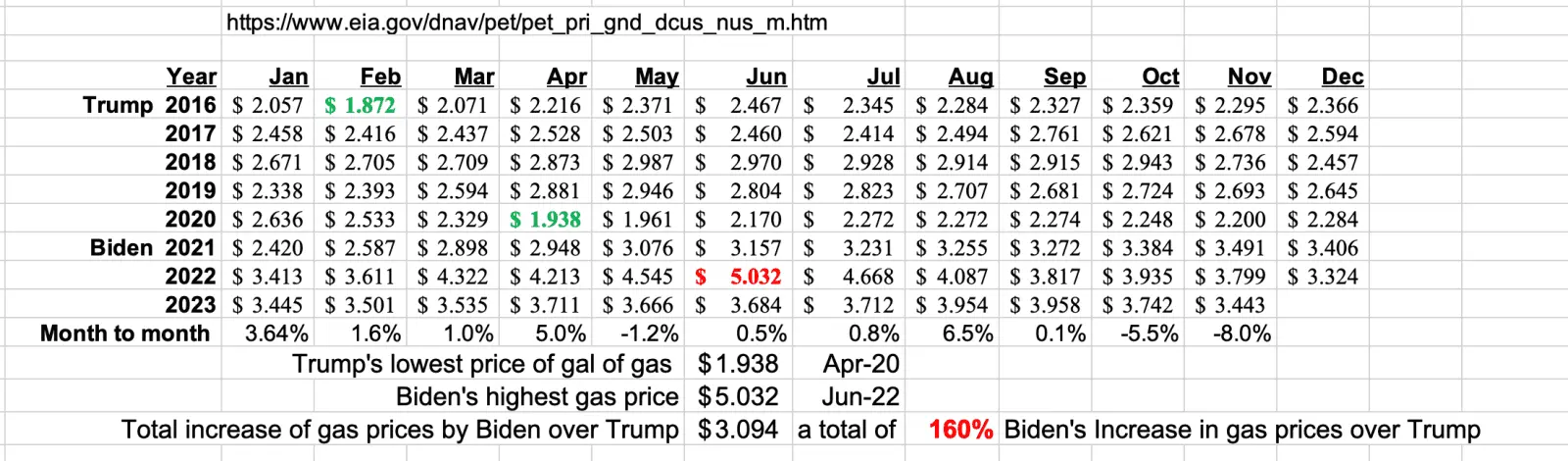Click the Year column header
Image resolution: width=1568 pixels, height=461 pixels.
[x=191, y=77]
